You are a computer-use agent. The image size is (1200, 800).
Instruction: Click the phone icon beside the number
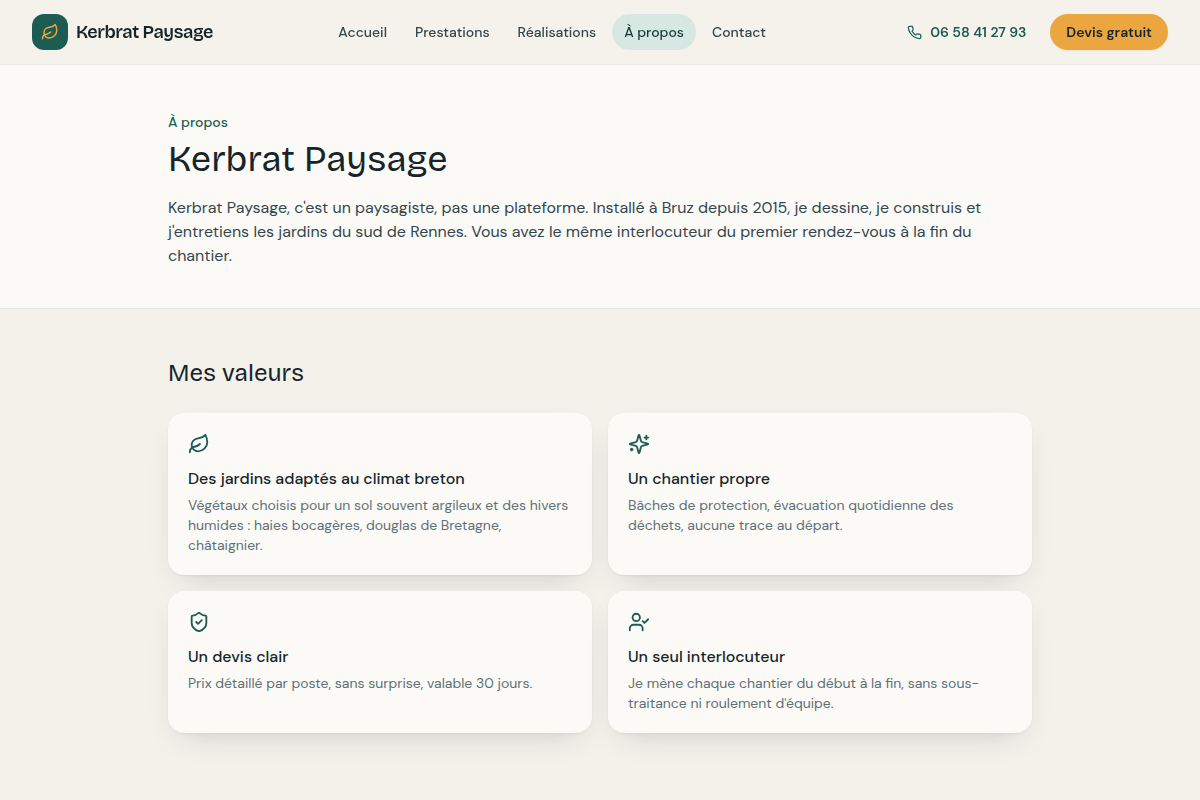point(914,32)
